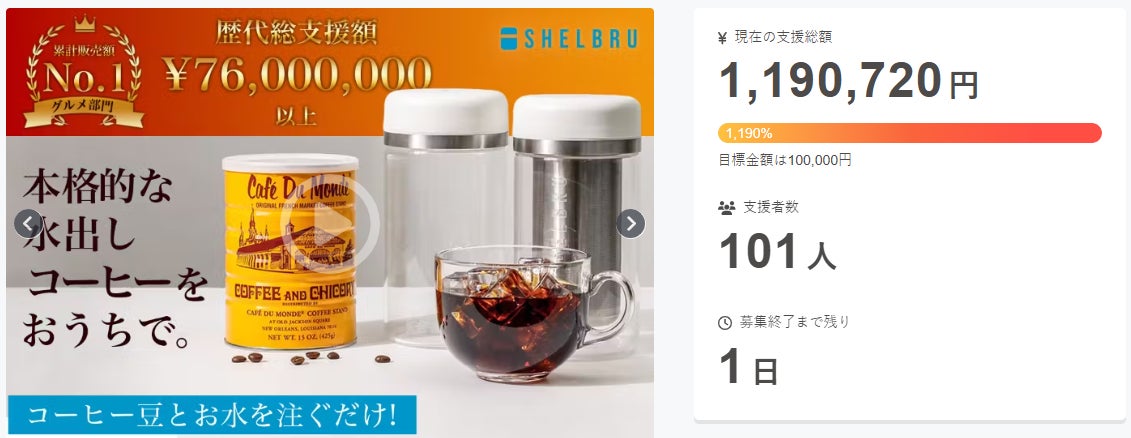Image resolution: width=1131 pixels, height=438 pixels.
Task: Click the 1,190,720円 total amount
Action: (x=849, y=81)
